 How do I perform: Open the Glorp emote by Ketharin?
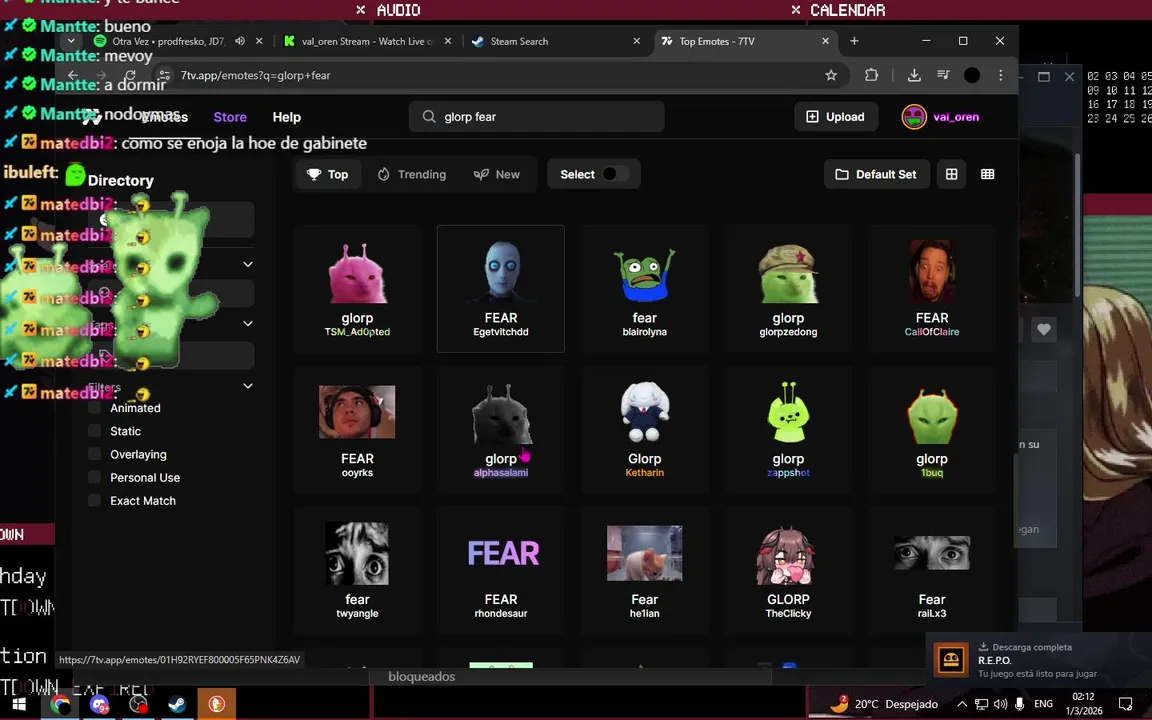[644, 430]
